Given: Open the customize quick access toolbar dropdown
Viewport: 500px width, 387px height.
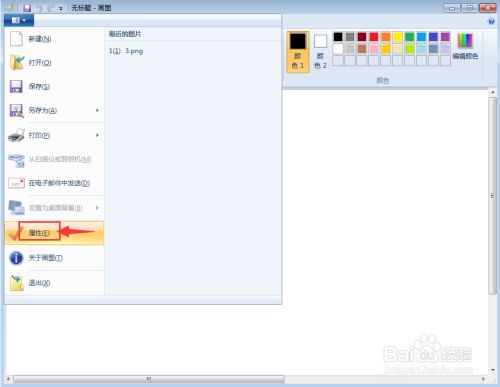Looking at the screenshot, I should (61, 9).
